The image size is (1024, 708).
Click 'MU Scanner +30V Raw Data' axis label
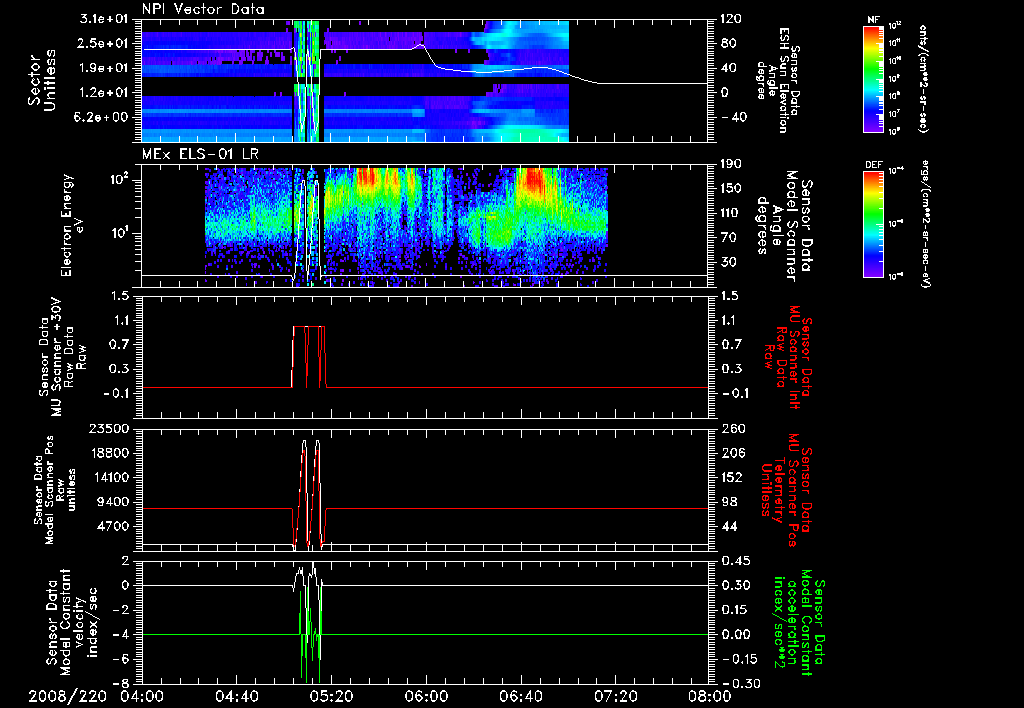pos(61,357)
